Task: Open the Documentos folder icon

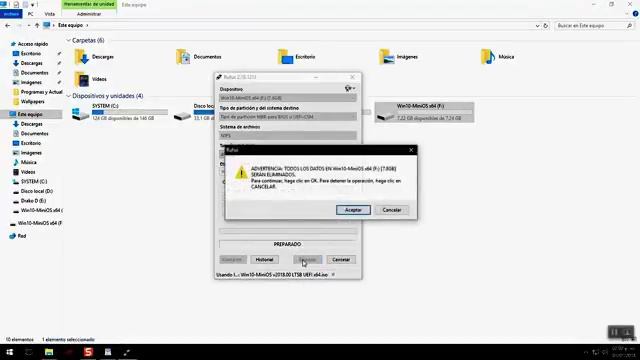Action: tap(183, 57)
